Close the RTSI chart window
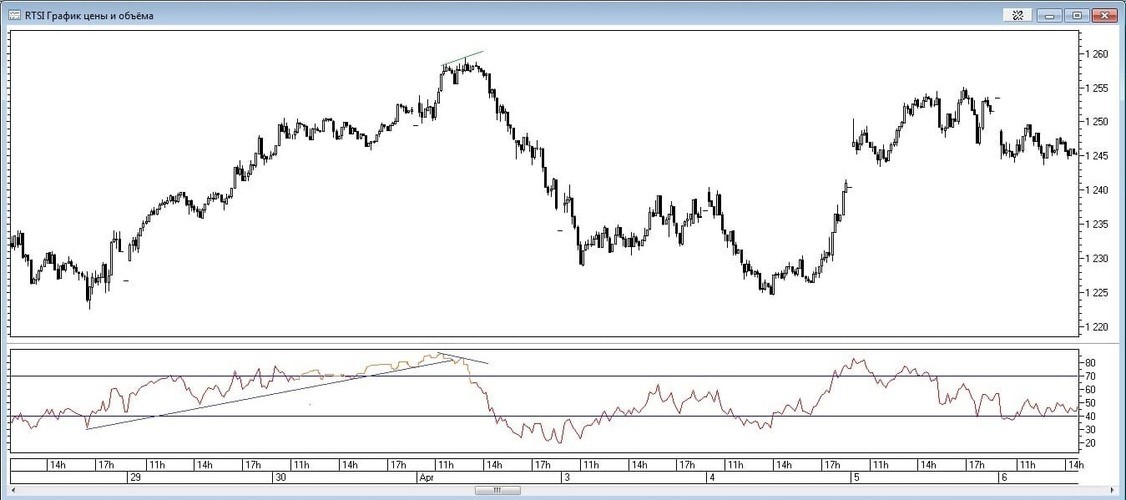The image size is (1126, 500). [1104, 15]
